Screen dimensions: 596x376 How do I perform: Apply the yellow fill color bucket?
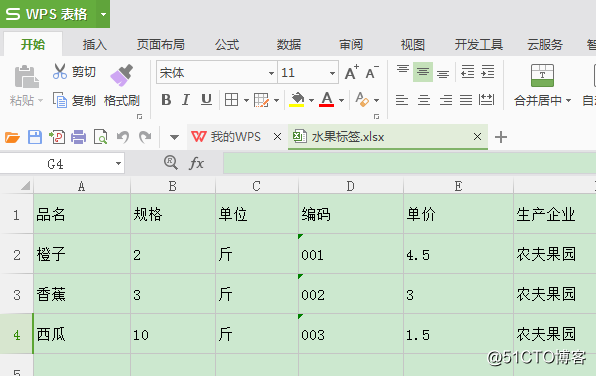pyautogui.click(x=297, y=100)
